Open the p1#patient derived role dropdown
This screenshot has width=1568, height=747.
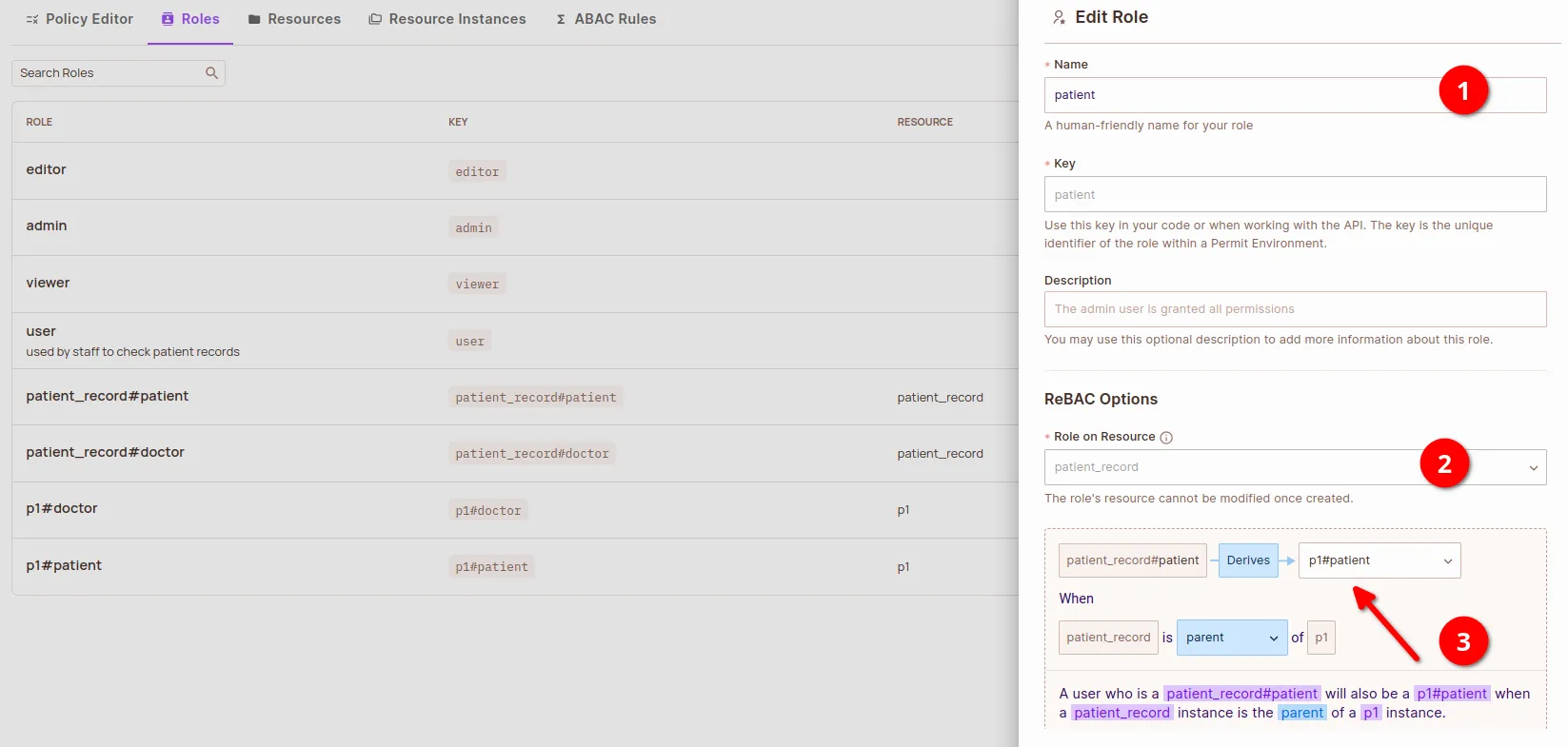[1379, 560]
